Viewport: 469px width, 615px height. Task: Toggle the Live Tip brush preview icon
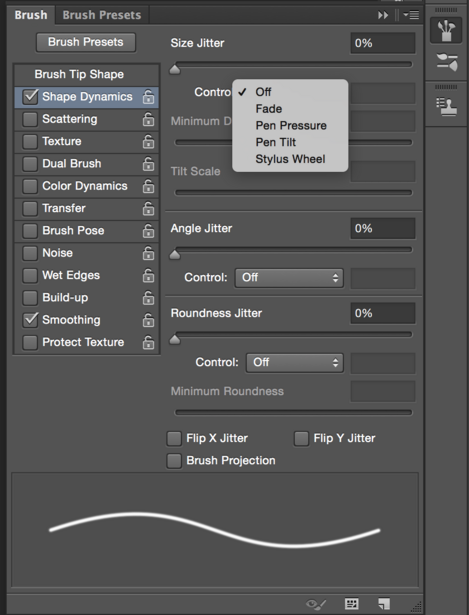[316, 604]
